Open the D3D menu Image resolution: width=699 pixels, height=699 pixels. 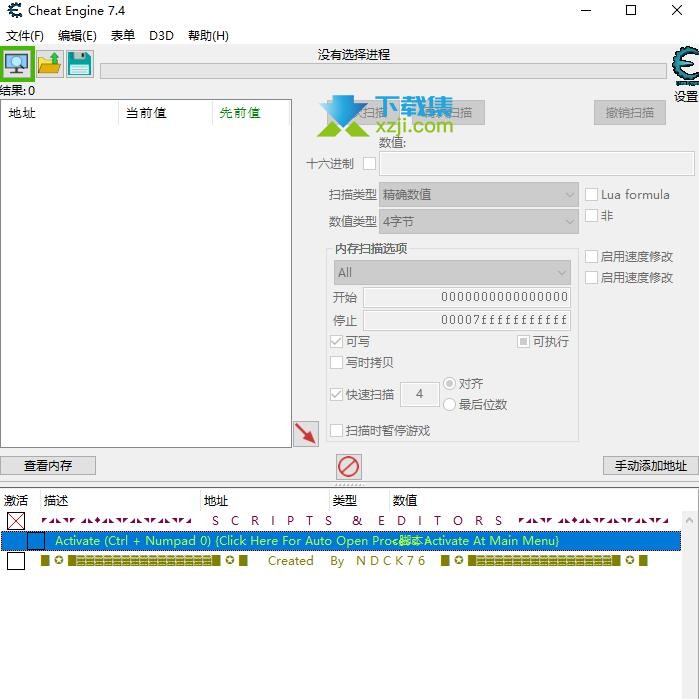point(161,36)
